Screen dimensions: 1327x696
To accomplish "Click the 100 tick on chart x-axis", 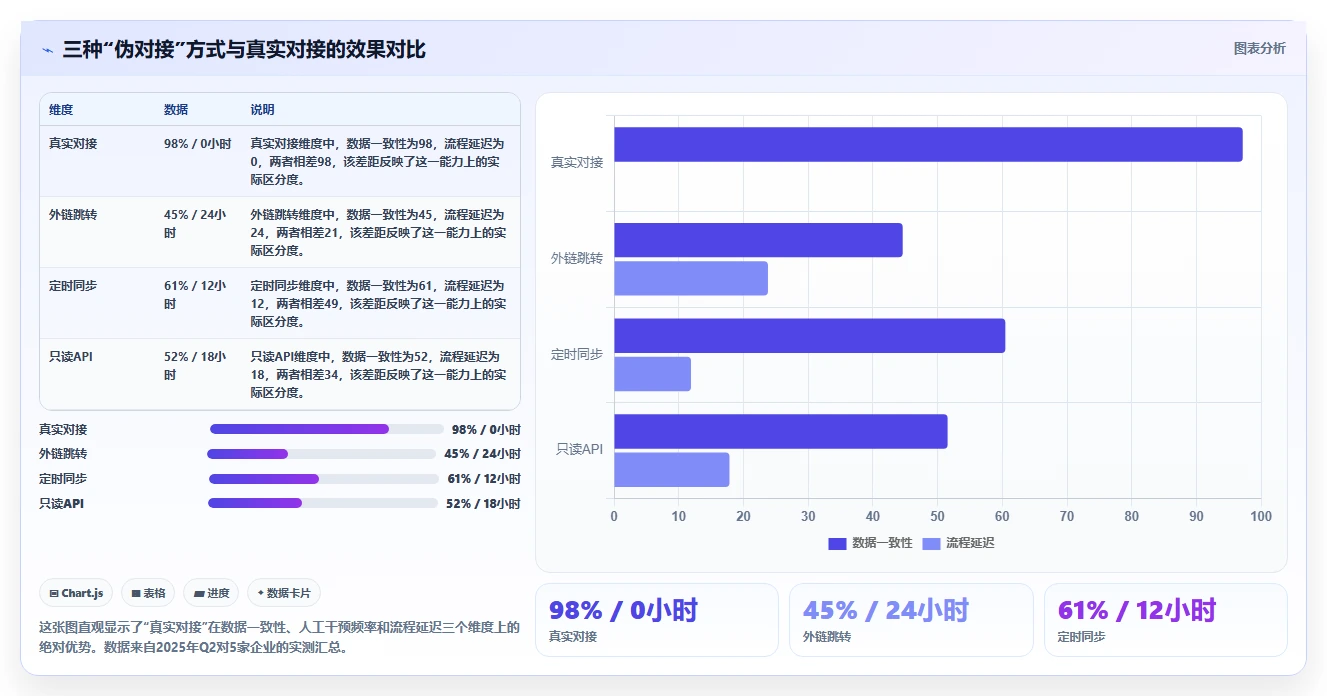I will pos(1261,516).
